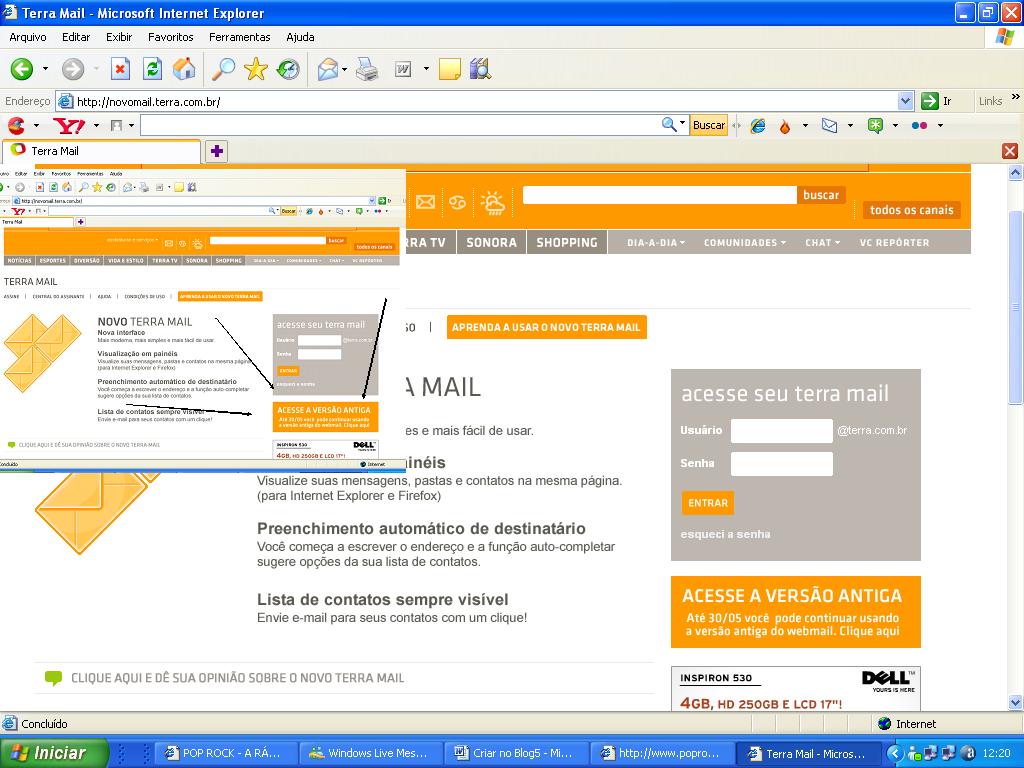Expand the COMUNIDADES menu on Terra

click(744, 242)
